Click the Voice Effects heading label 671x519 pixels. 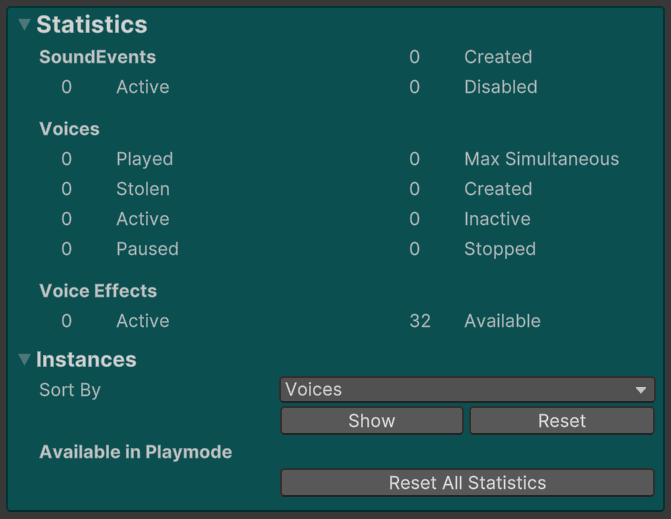tap(98, 291)
